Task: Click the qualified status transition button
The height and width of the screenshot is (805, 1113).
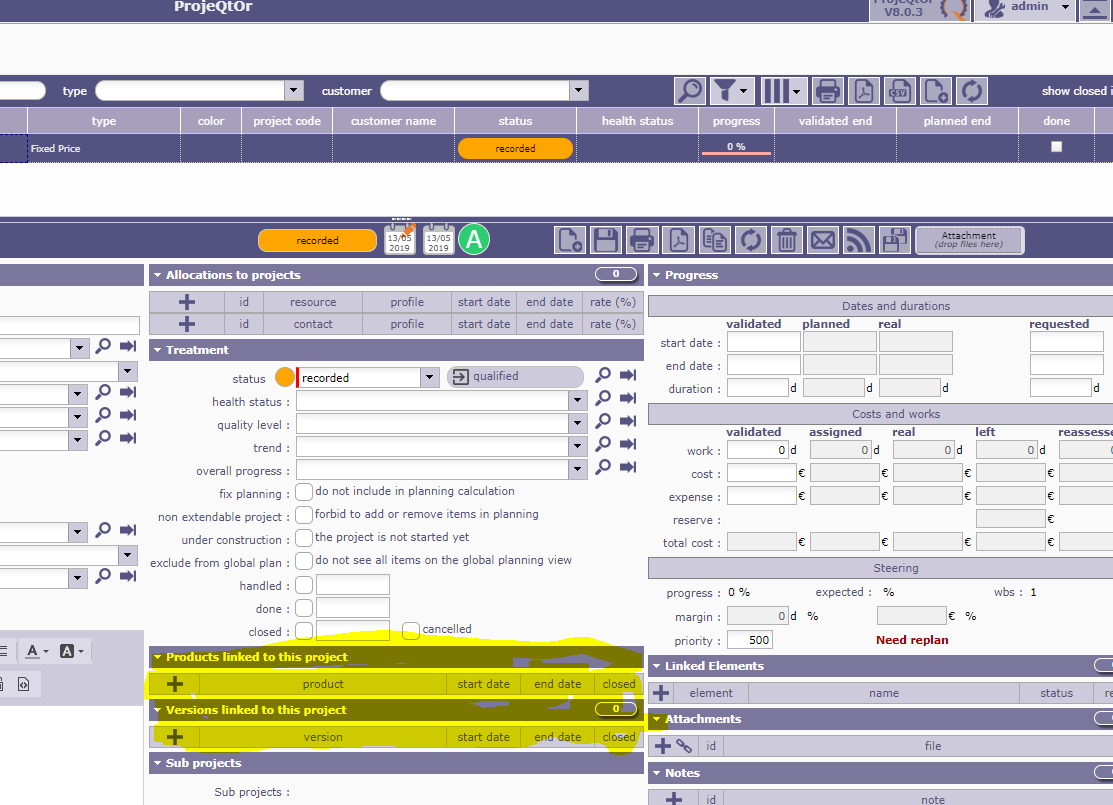Action: pos(514,377)
